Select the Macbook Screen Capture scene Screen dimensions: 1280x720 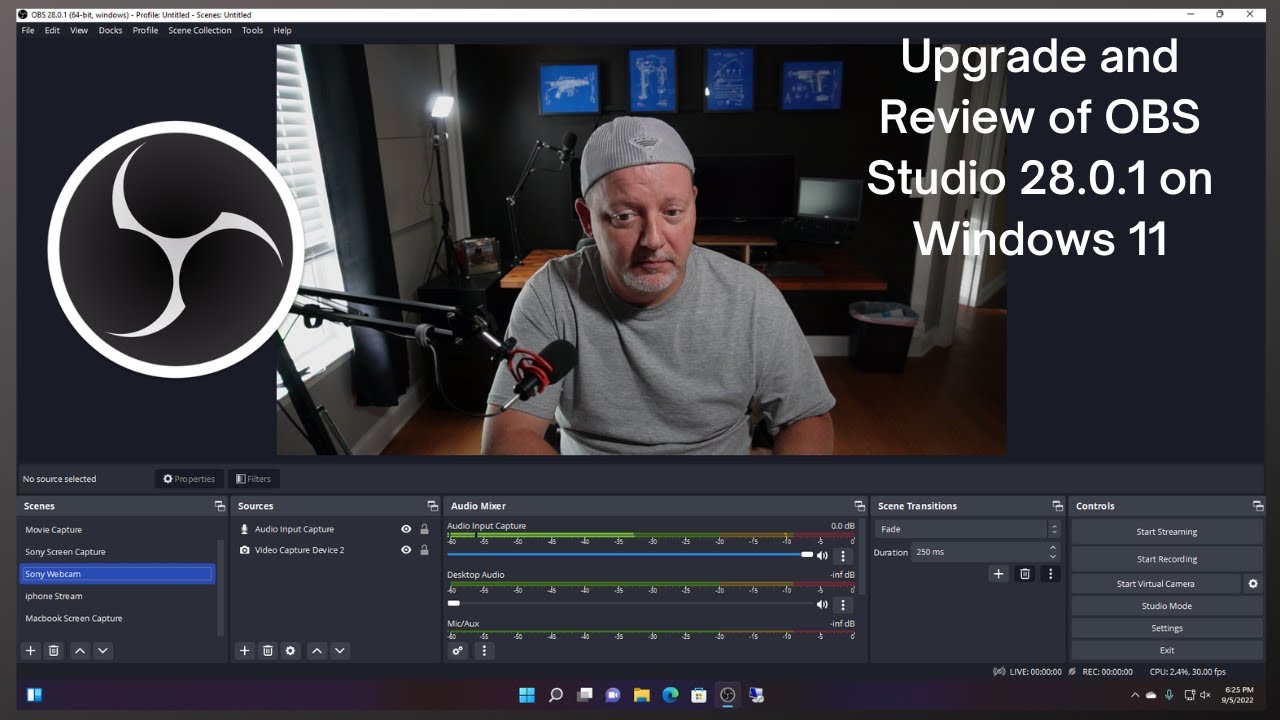[x=117, y=618]
